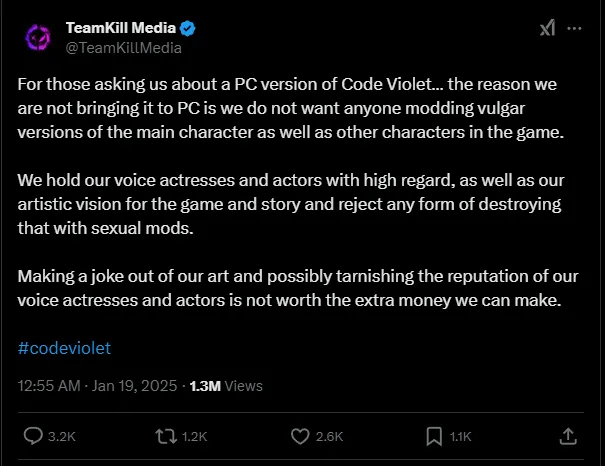This screenshot has height=466, width=605.
Task: Click the 1.2K repost count
Action: click(194, 437)
